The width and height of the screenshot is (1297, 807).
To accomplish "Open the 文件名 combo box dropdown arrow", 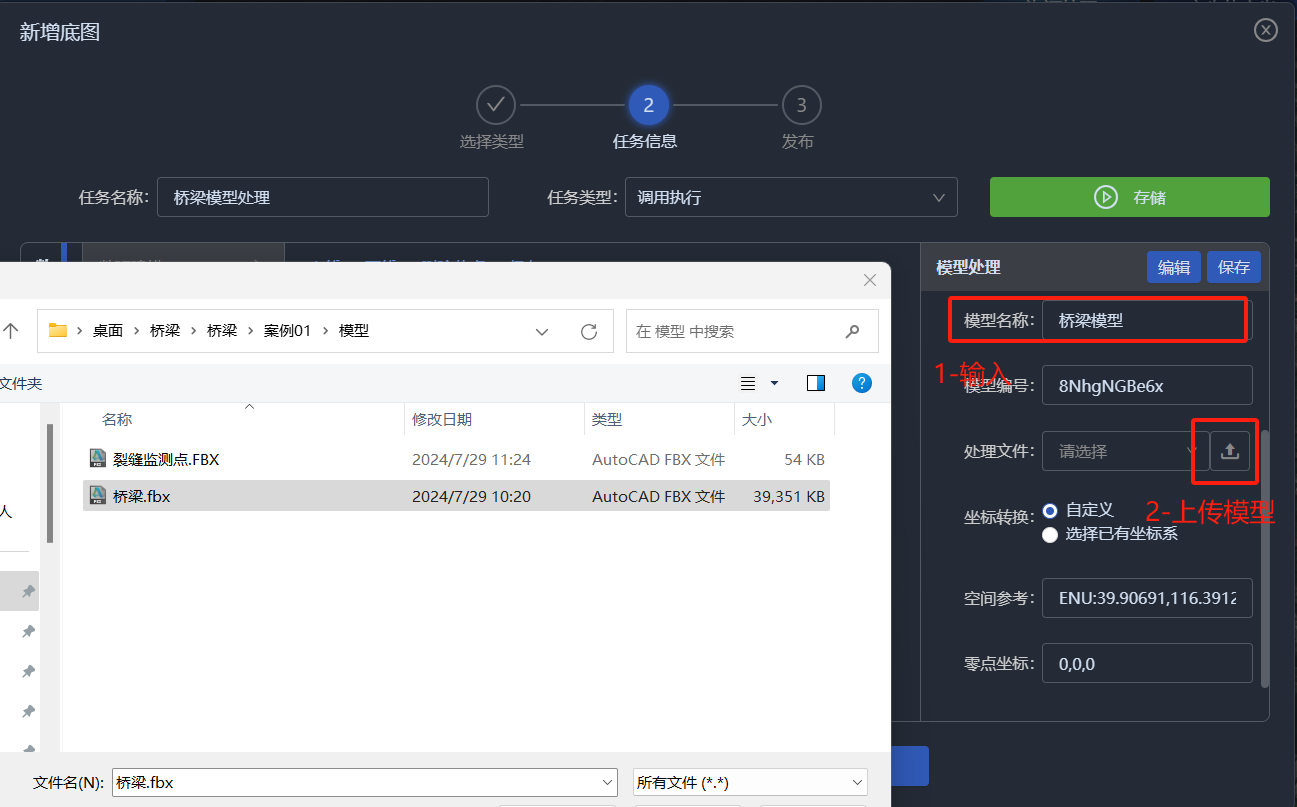I will [608, 783].
